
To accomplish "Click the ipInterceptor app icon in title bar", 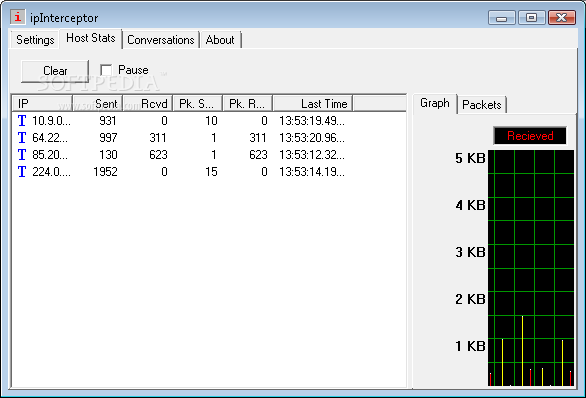I will 17,17.
